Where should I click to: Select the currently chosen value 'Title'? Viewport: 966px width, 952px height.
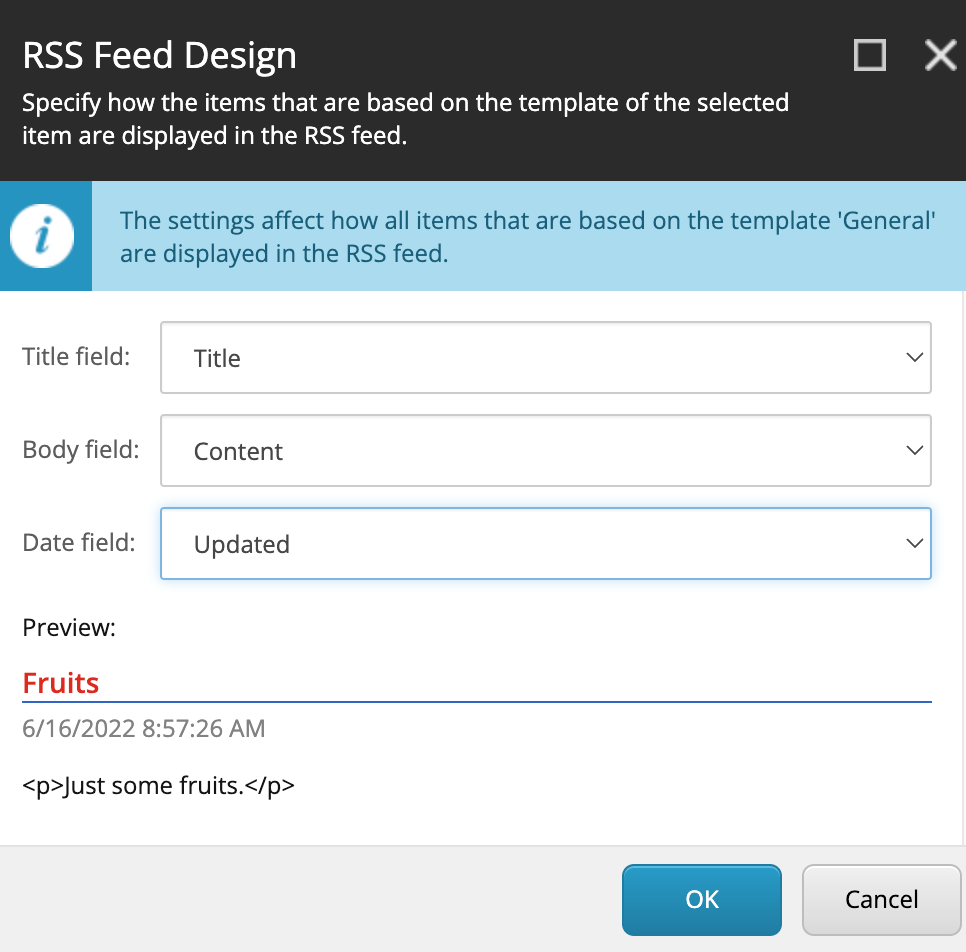pyautogui.click(x=217, y=357)
